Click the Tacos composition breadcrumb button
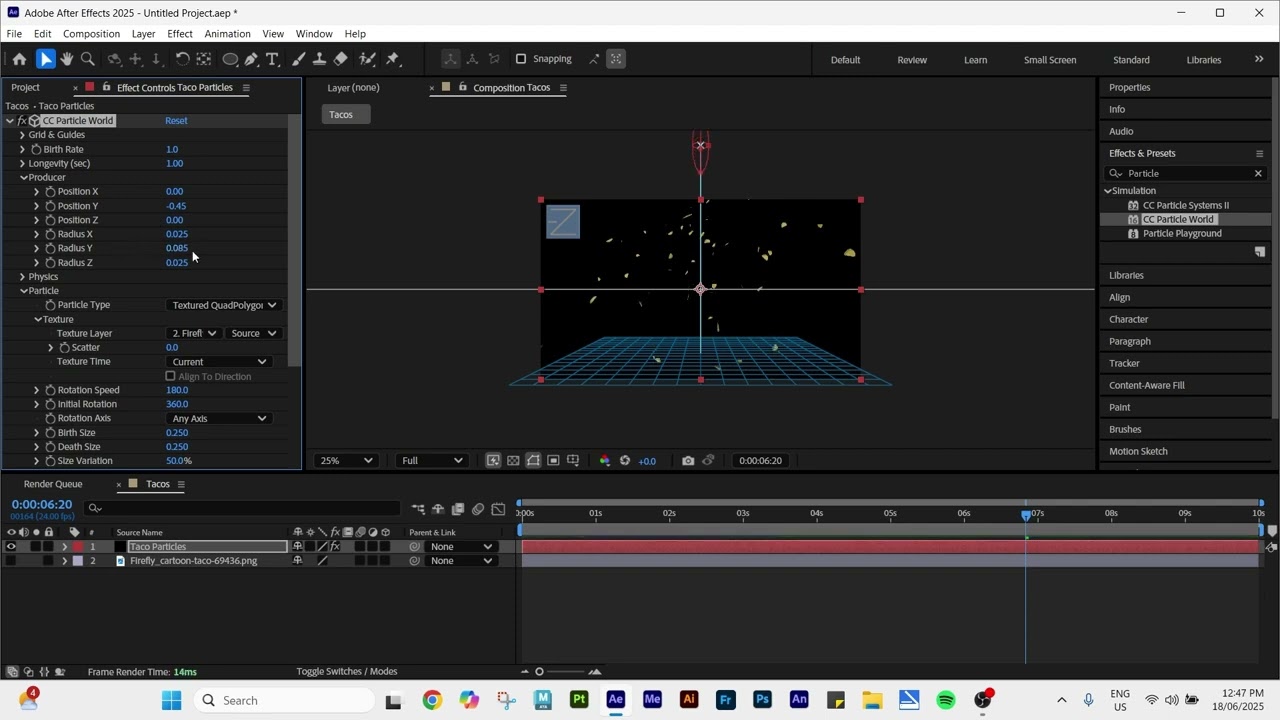Viewport: 1280px width, 720px height. [x=345, y=114]
